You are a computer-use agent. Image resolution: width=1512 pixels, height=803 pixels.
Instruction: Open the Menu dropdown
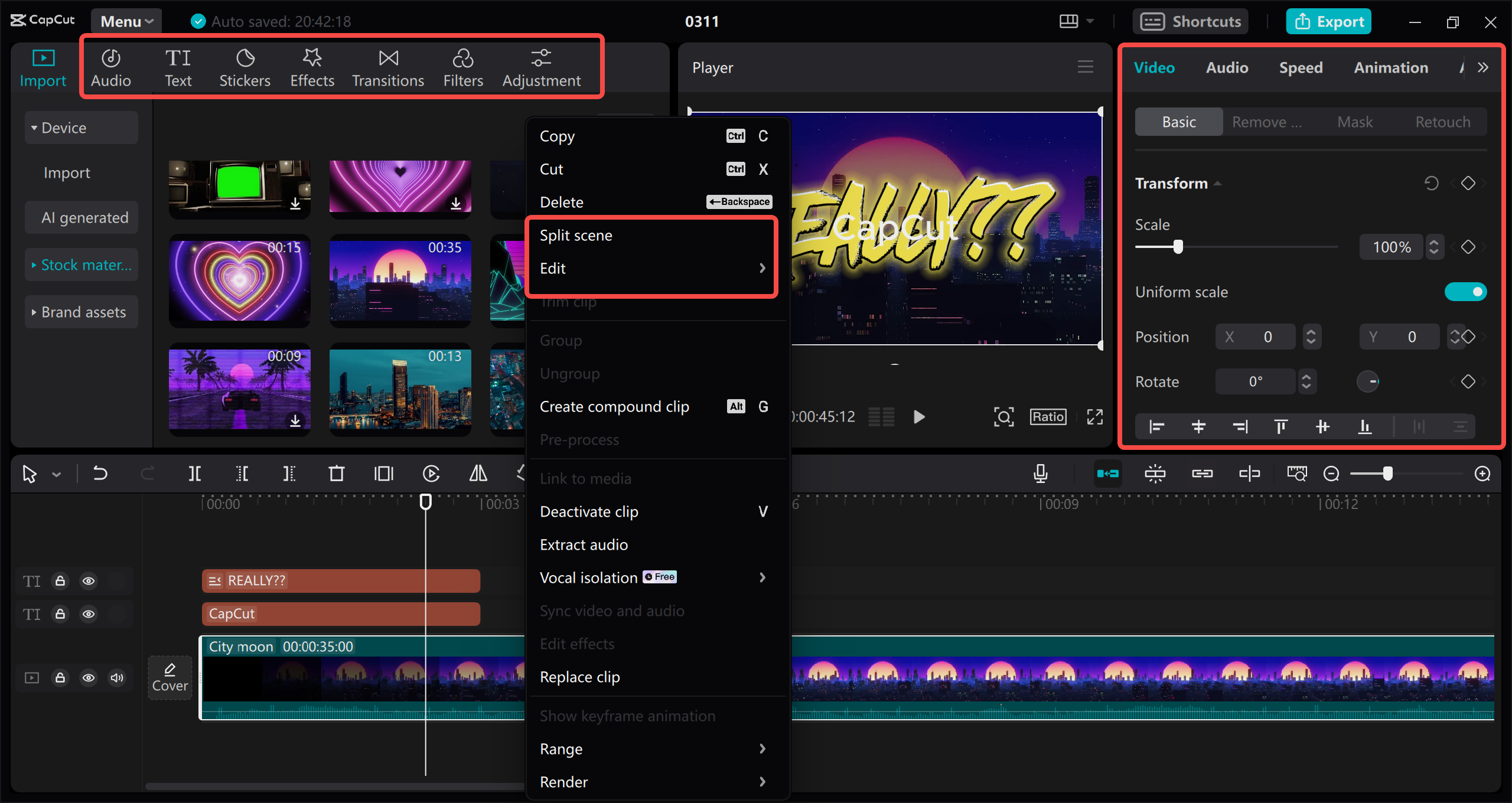(125, 21)
